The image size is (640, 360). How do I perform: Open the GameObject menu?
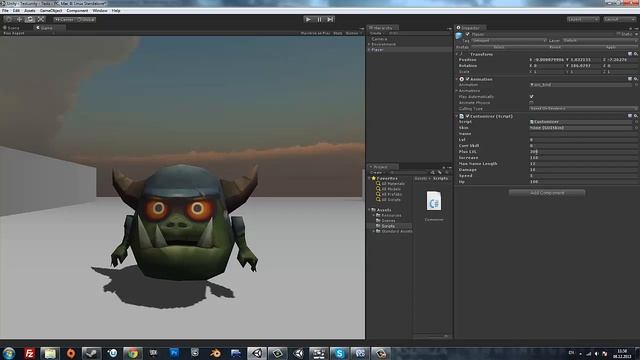pos(51,11)
